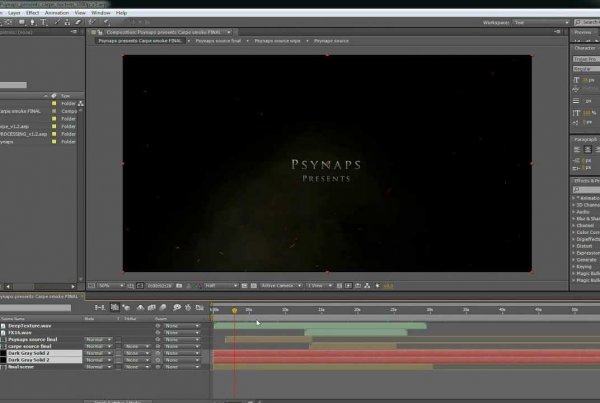Viewport: 600px width, 403px height.
Task: Go to Psynaps source in breadcrumb
Action: 331,41
